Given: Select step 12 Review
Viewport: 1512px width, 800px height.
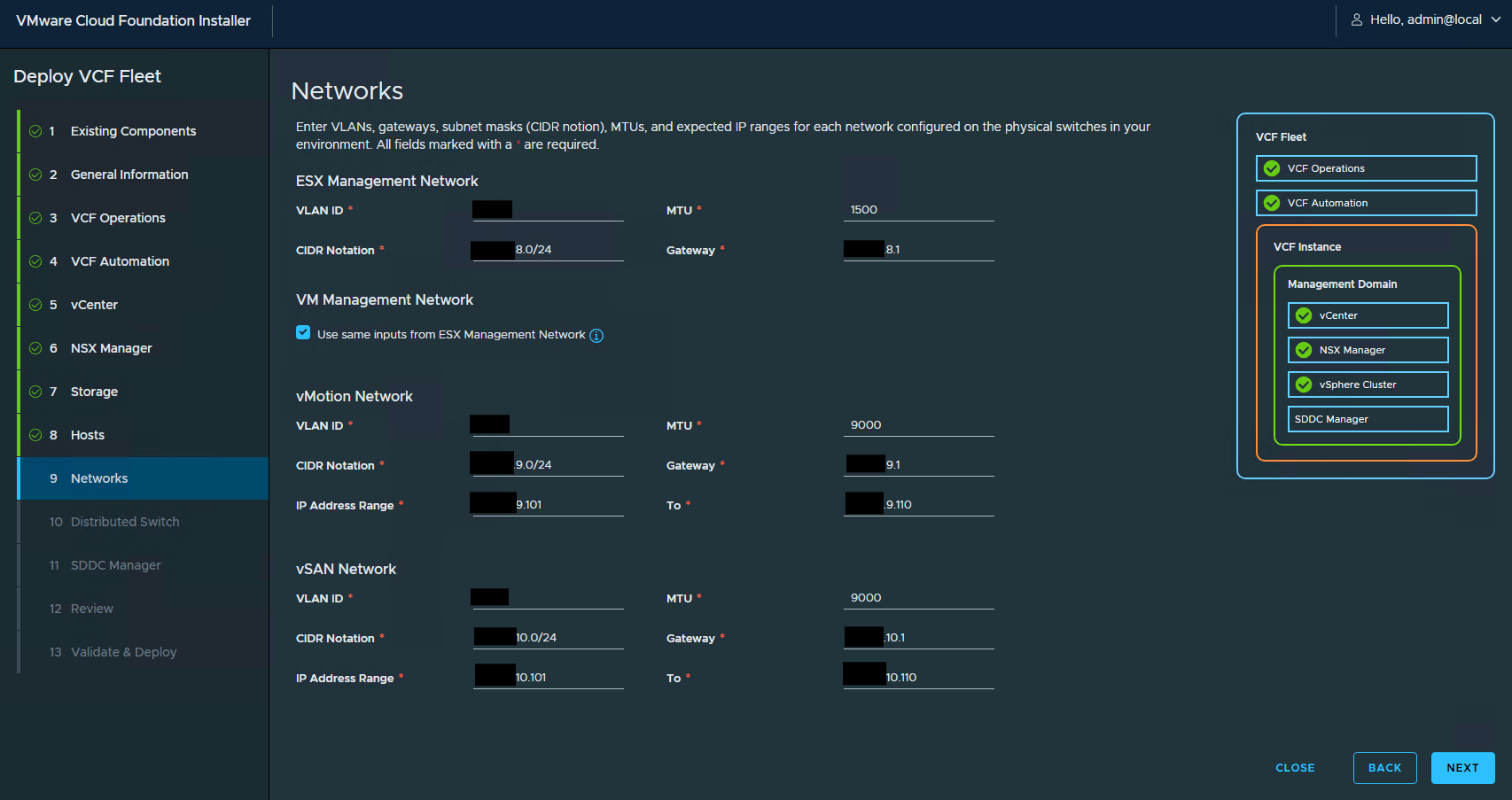Looking at the screenshot, I should 143,609.
